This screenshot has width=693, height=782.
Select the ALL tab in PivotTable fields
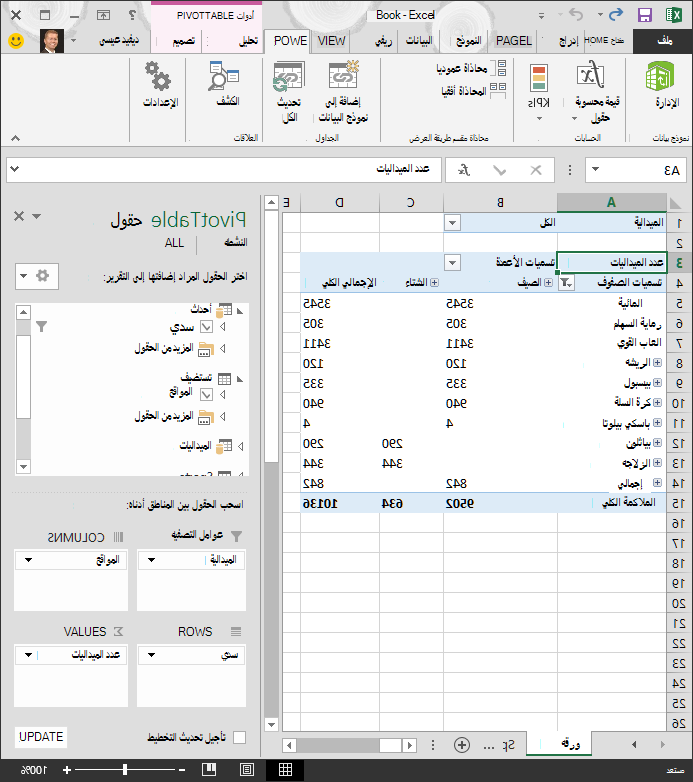174,243
